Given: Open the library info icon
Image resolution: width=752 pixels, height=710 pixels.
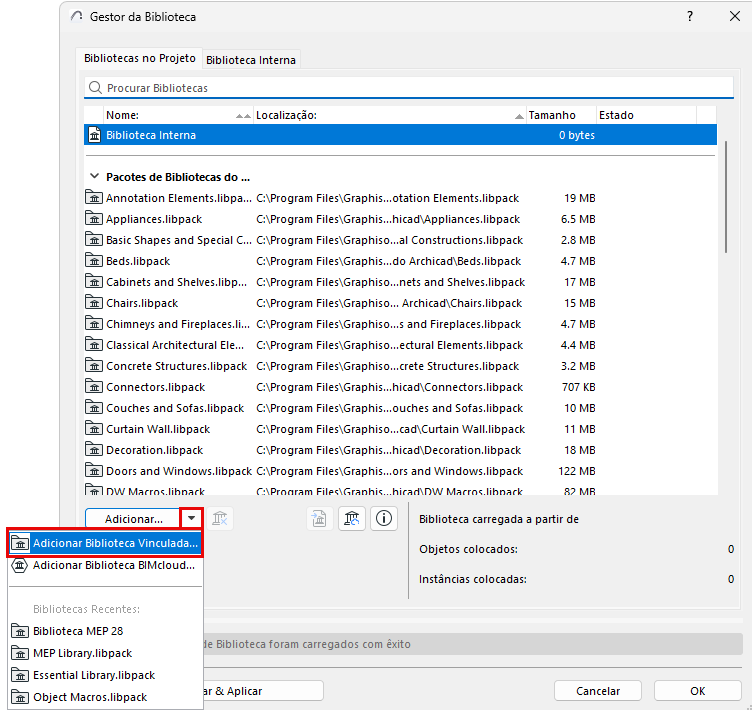Looking at the screenshot, I should pos(384,519).
